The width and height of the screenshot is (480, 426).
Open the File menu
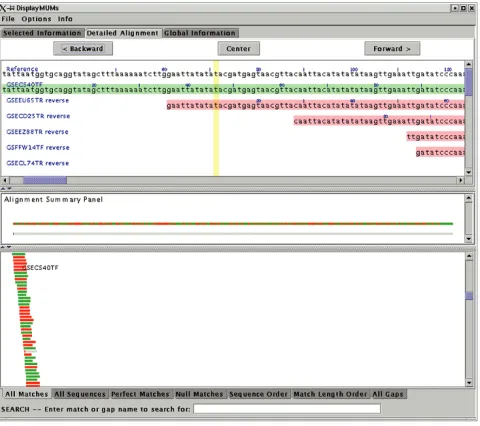8,19
